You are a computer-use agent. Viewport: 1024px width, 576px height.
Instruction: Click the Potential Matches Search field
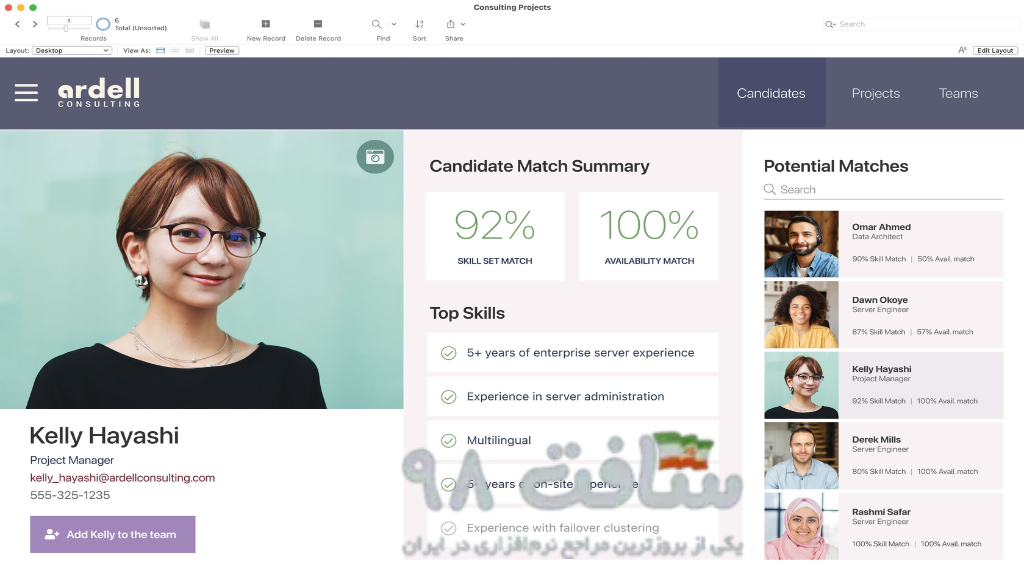click(x=884, y=189)
